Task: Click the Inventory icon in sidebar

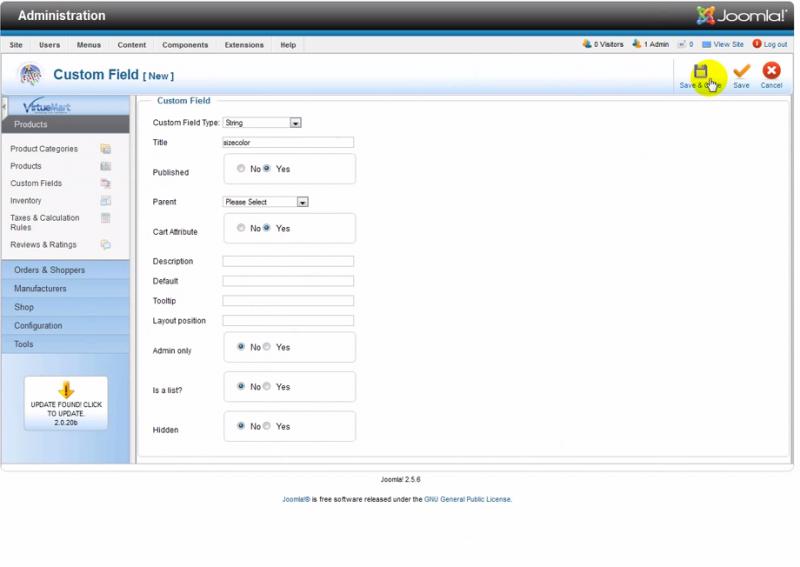Action: click(105, 201)
